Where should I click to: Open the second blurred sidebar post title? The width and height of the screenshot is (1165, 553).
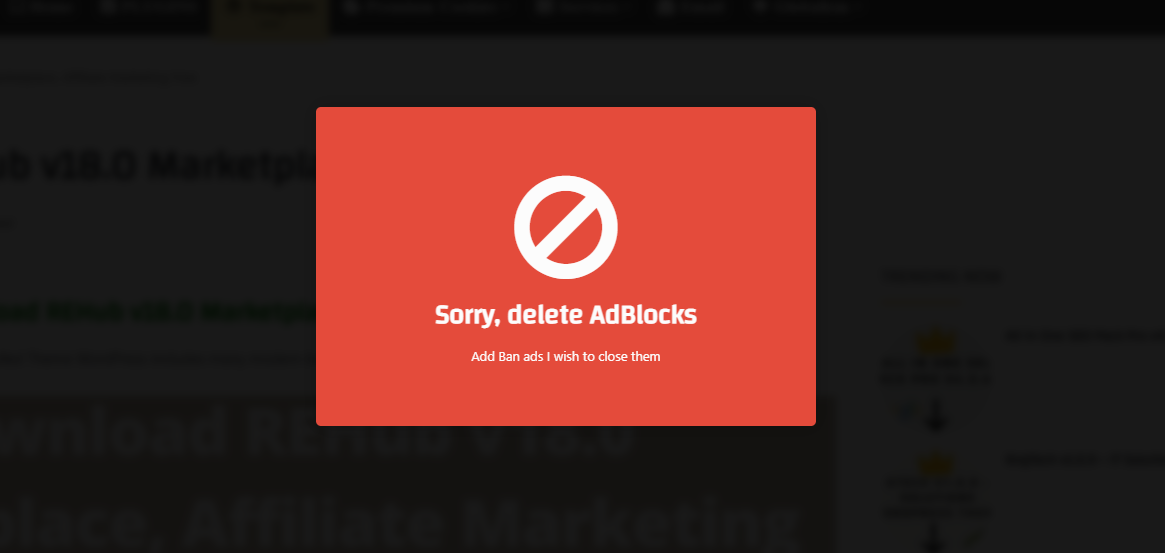point(1084,459)
